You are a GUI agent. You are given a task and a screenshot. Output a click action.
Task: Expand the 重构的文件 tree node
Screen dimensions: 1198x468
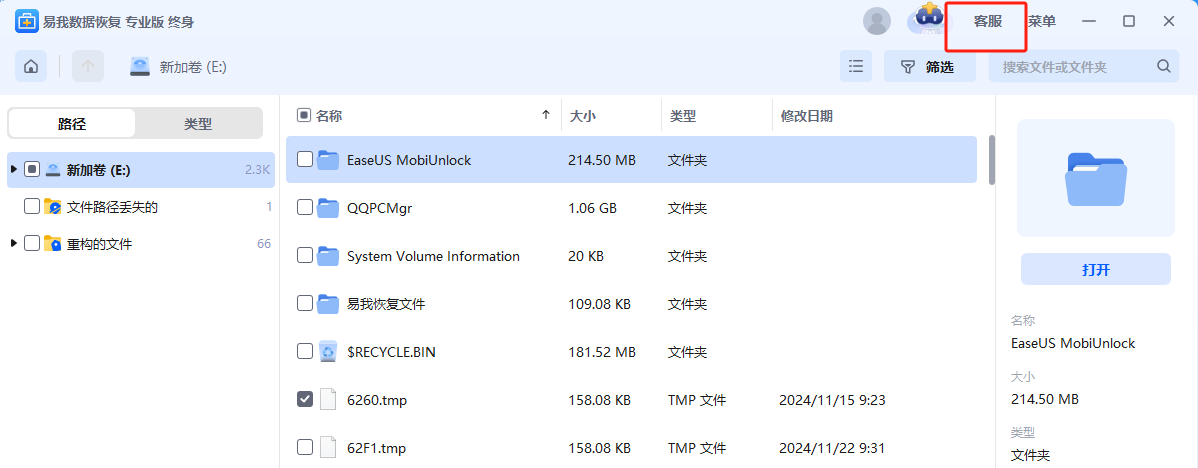pyautogui.click(x=14, y=244)
